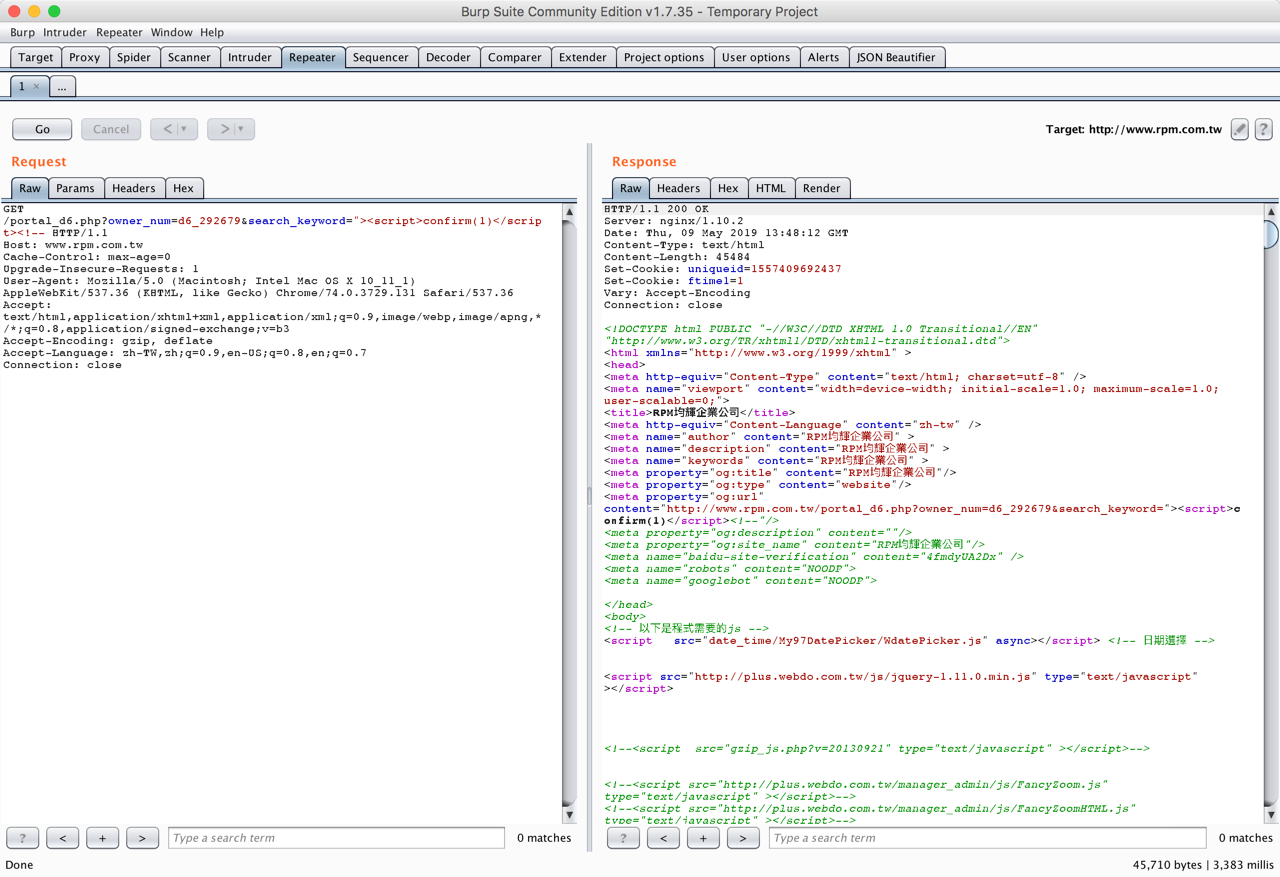The image size is (1280, 877).
Task: Open history back dropdown arrow
Action: 184,129
